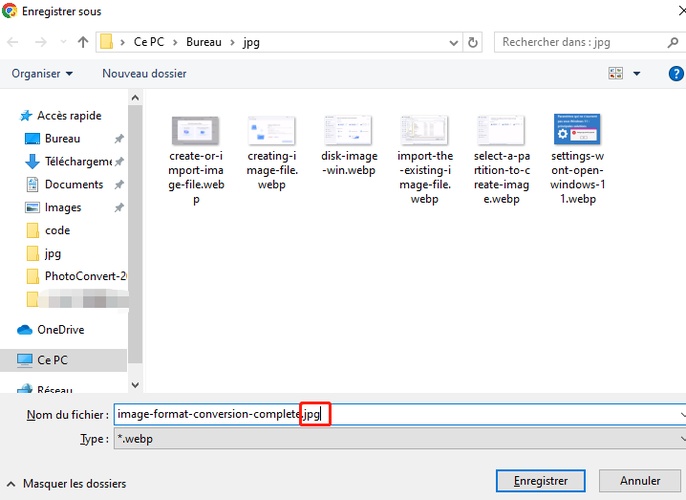Viewport: 686px width, 500px height.
Task: Click Annuler to cancel saving
Action: (x=640, y=481)
